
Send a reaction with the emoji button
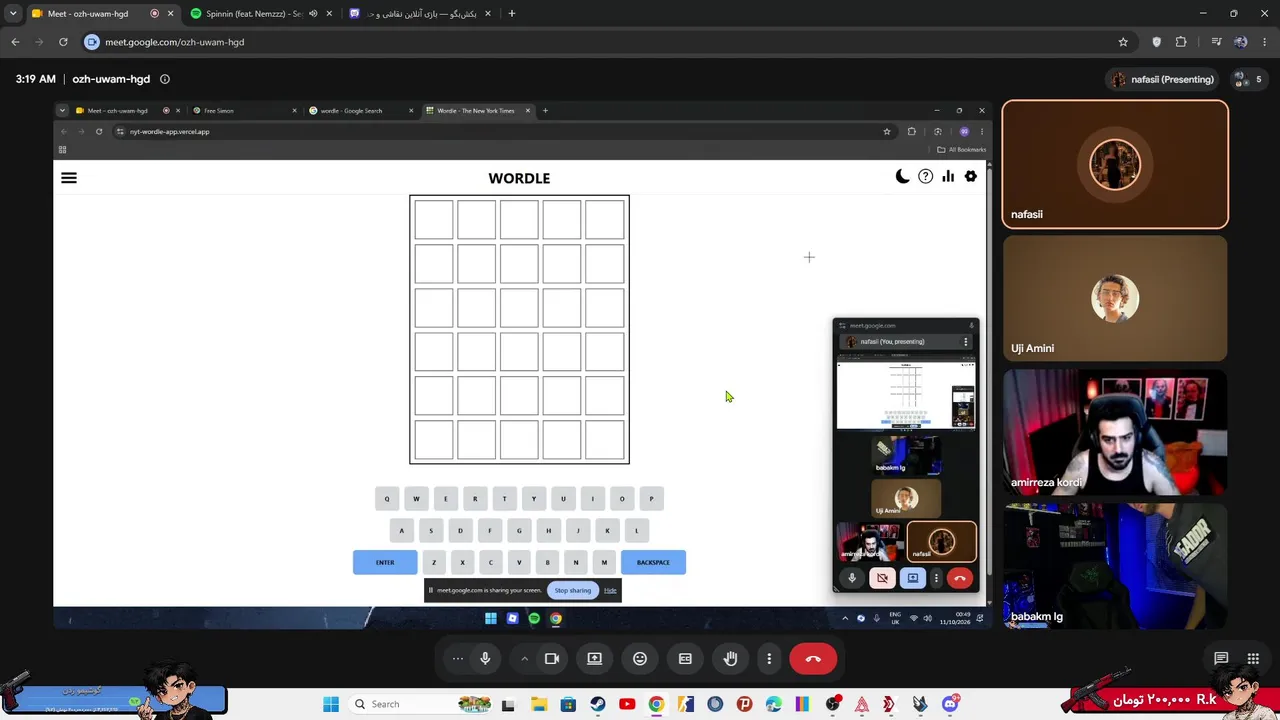640,659
